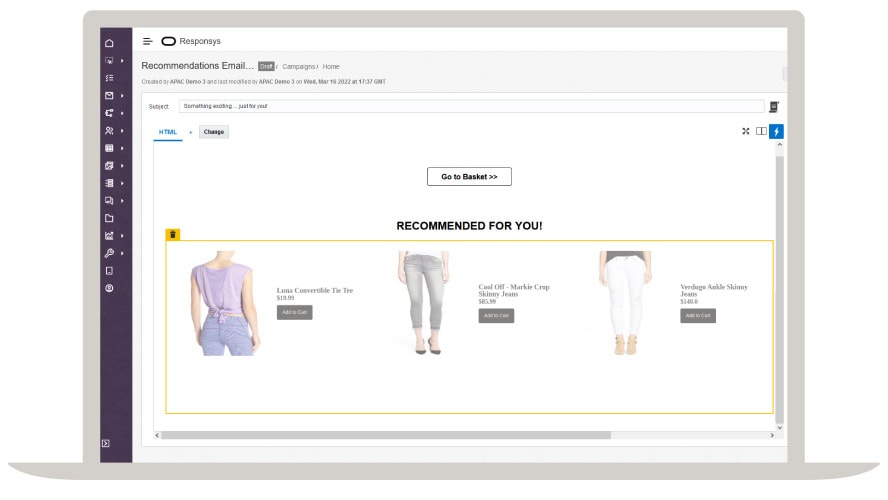Viewport: 888px width, 500px height.
Task: Expand the server list submenu arrow
Action: point(122,183)
